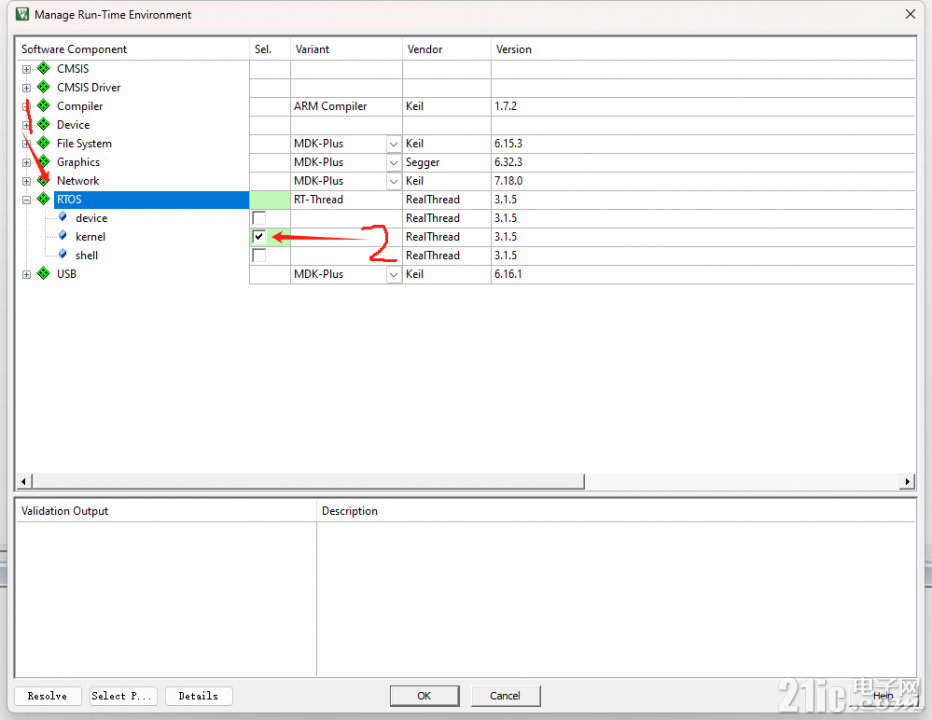932x720 pixels.
Task: Click the Graphics green diamond icon
Action: 43,162
